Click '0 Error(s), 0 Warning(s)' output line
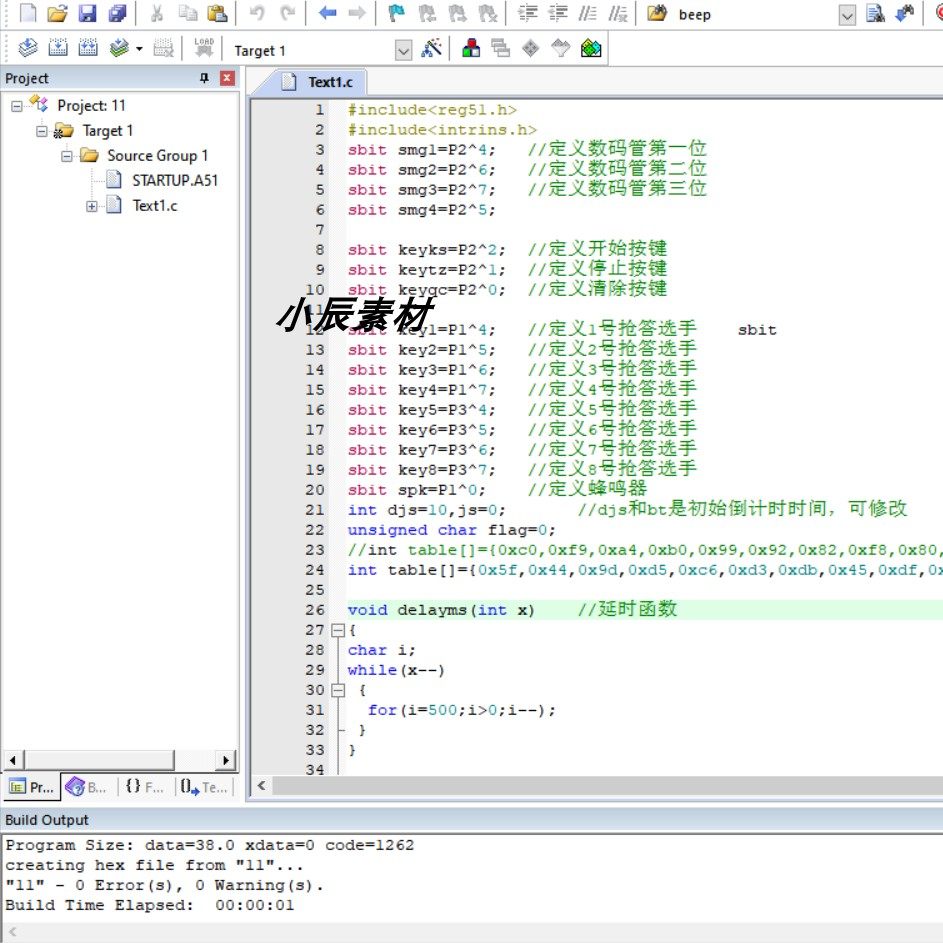Screen dimensions: 943x943 pos(164,885)
